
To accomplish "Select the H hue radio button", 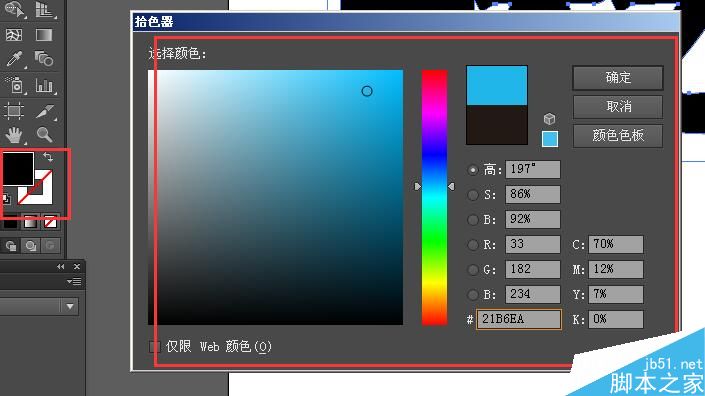I will tap(473, 170).
